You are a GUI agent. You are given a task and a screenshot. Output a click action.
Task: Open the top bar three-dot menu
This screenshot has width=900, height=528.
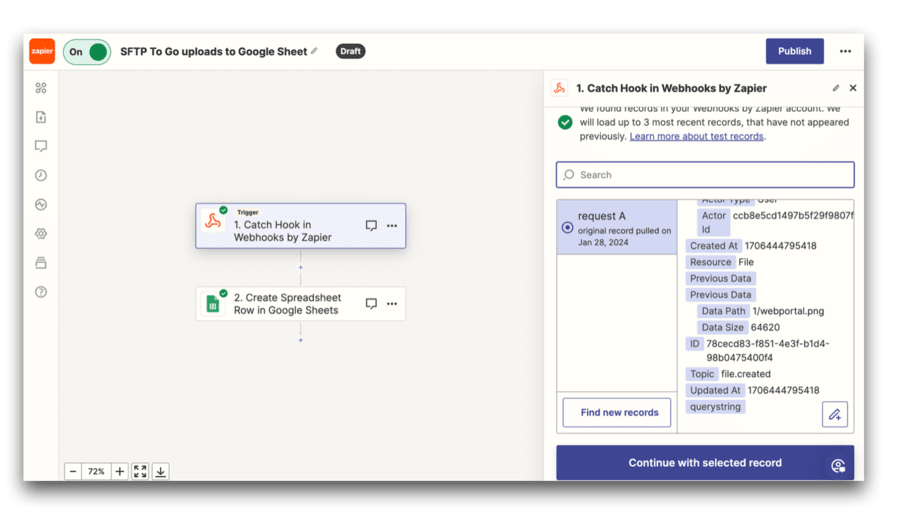tap(845, 51)
